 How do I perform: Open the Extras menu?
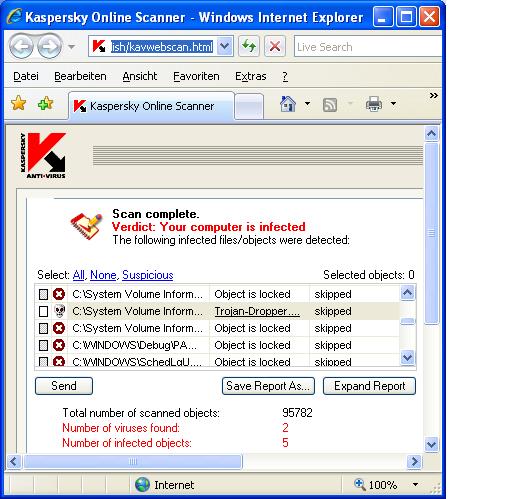click(250, 76)
